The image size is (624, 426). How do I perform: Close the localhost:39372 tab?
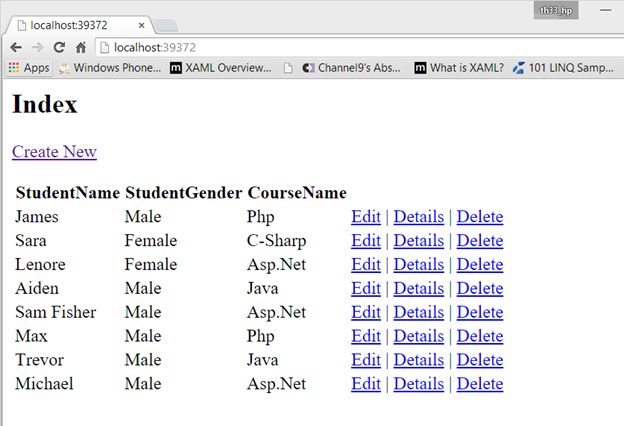pos(141,25)
